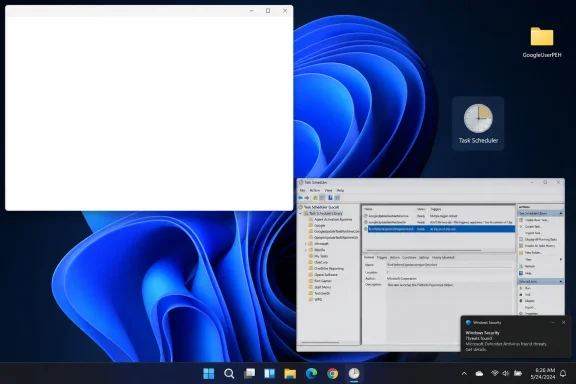The image size is (576, 384).
Task: Open Windows Start menu
Action: [208, 373]
